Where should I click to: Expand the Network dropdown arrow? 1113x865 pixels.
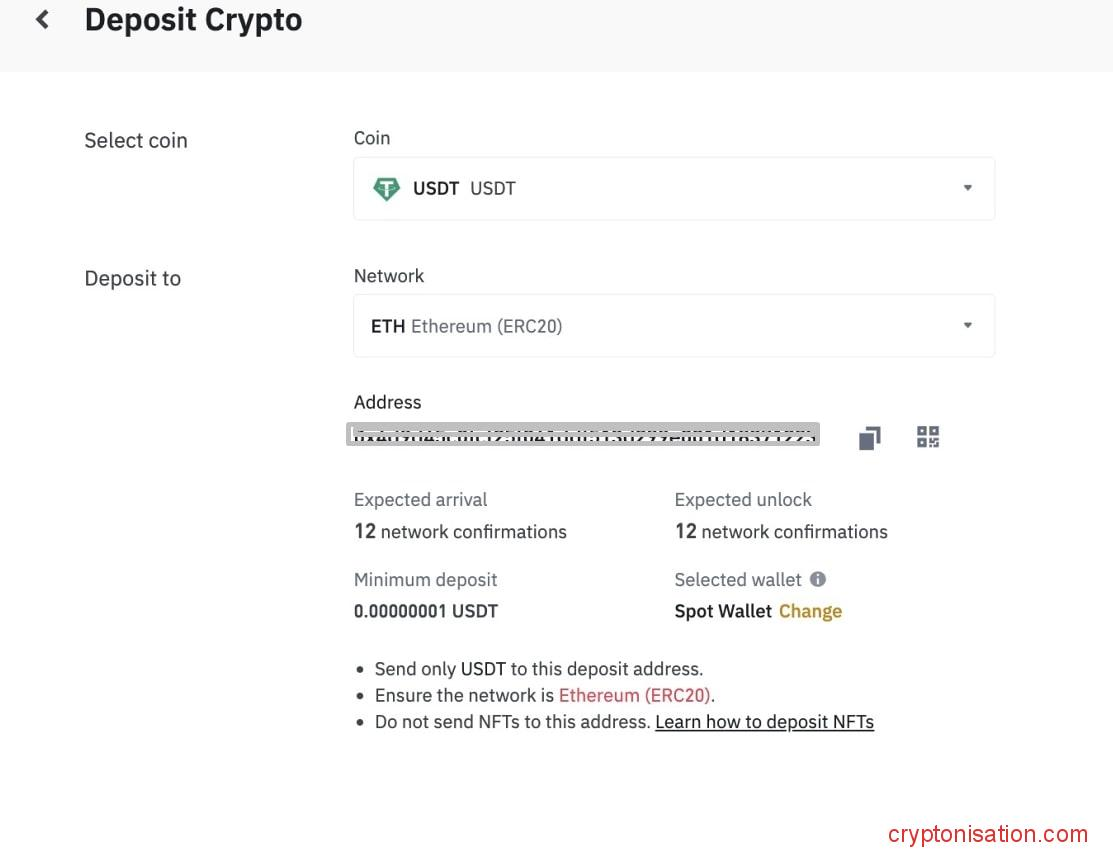(x=967, y=325)
